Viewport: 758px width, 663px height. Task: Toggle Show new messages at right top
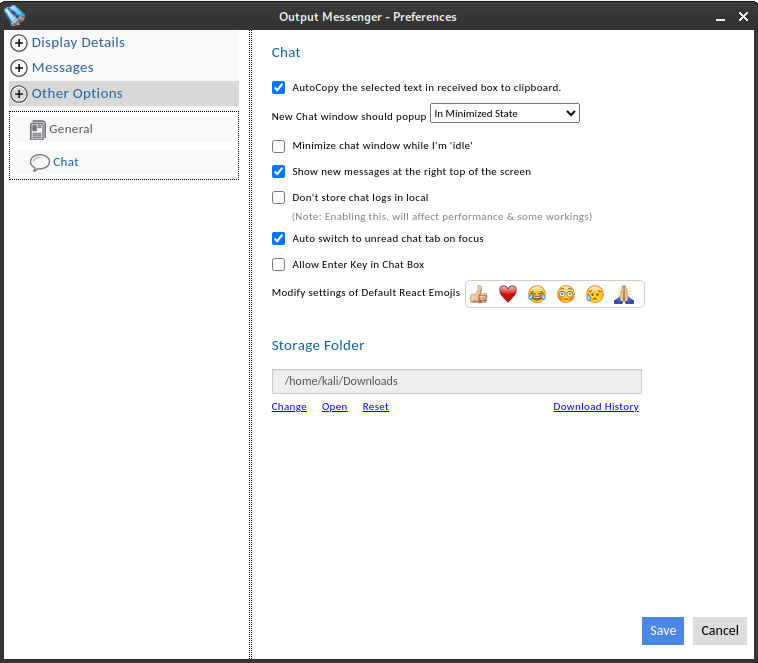pyautogui.click(x=278, y=172)
